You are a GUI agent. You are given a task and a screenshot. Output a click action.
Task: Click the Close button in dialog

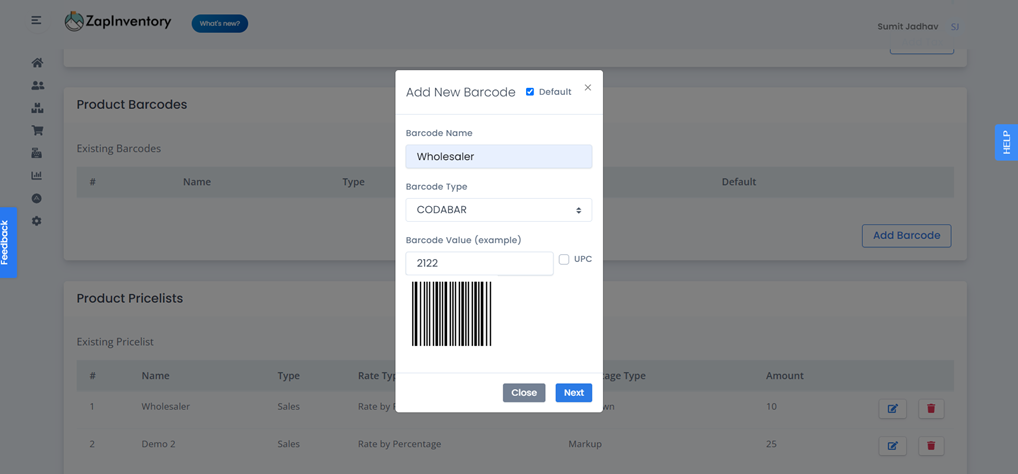coord(524,393)
